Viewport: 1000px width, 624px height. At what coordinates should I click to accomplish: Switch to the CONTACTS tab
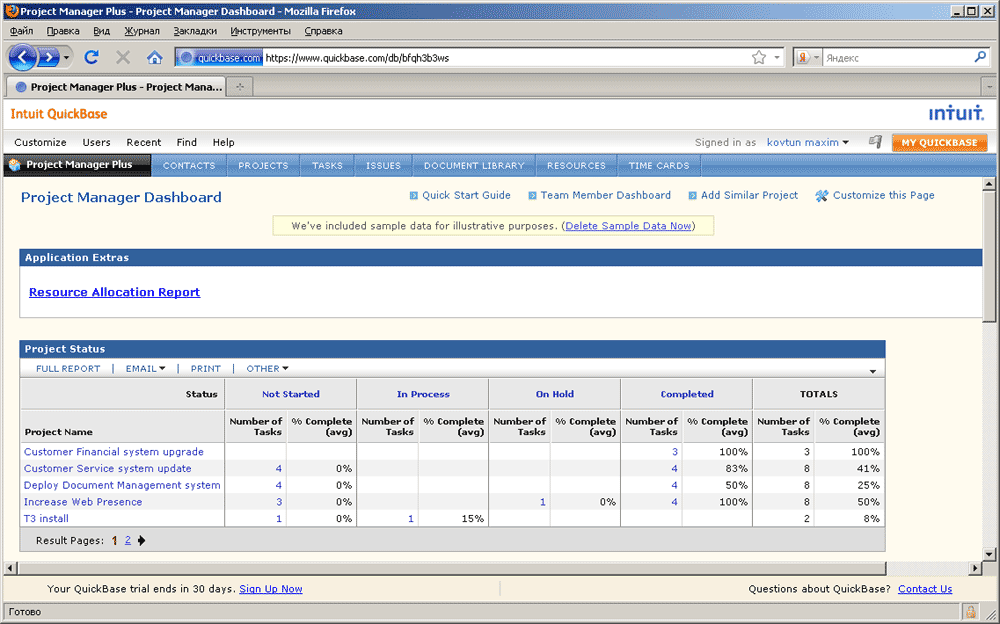click(189, 165)
